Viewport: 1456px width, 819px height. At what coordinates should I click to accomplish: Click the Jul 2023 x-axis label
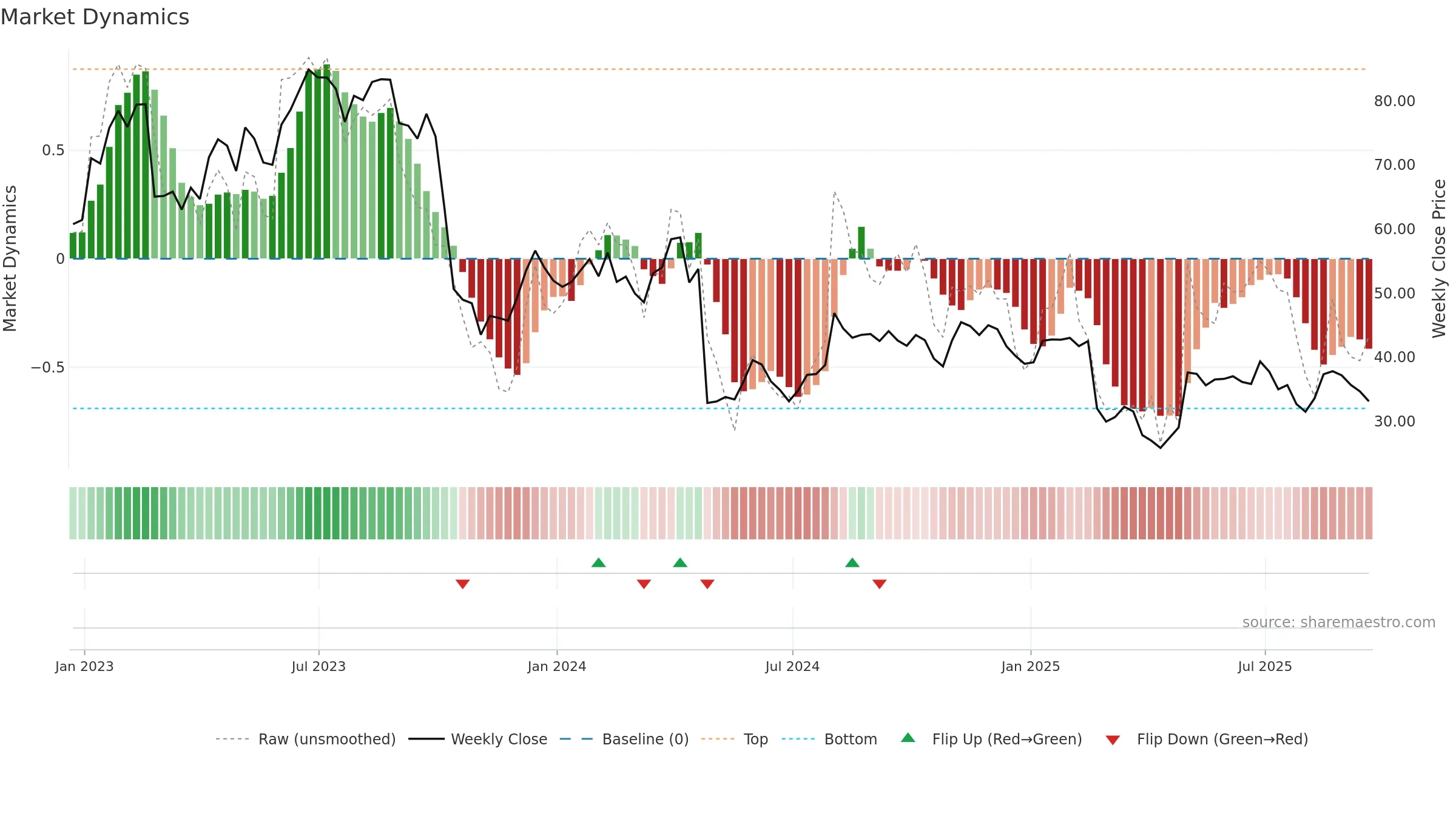[318, 666]
